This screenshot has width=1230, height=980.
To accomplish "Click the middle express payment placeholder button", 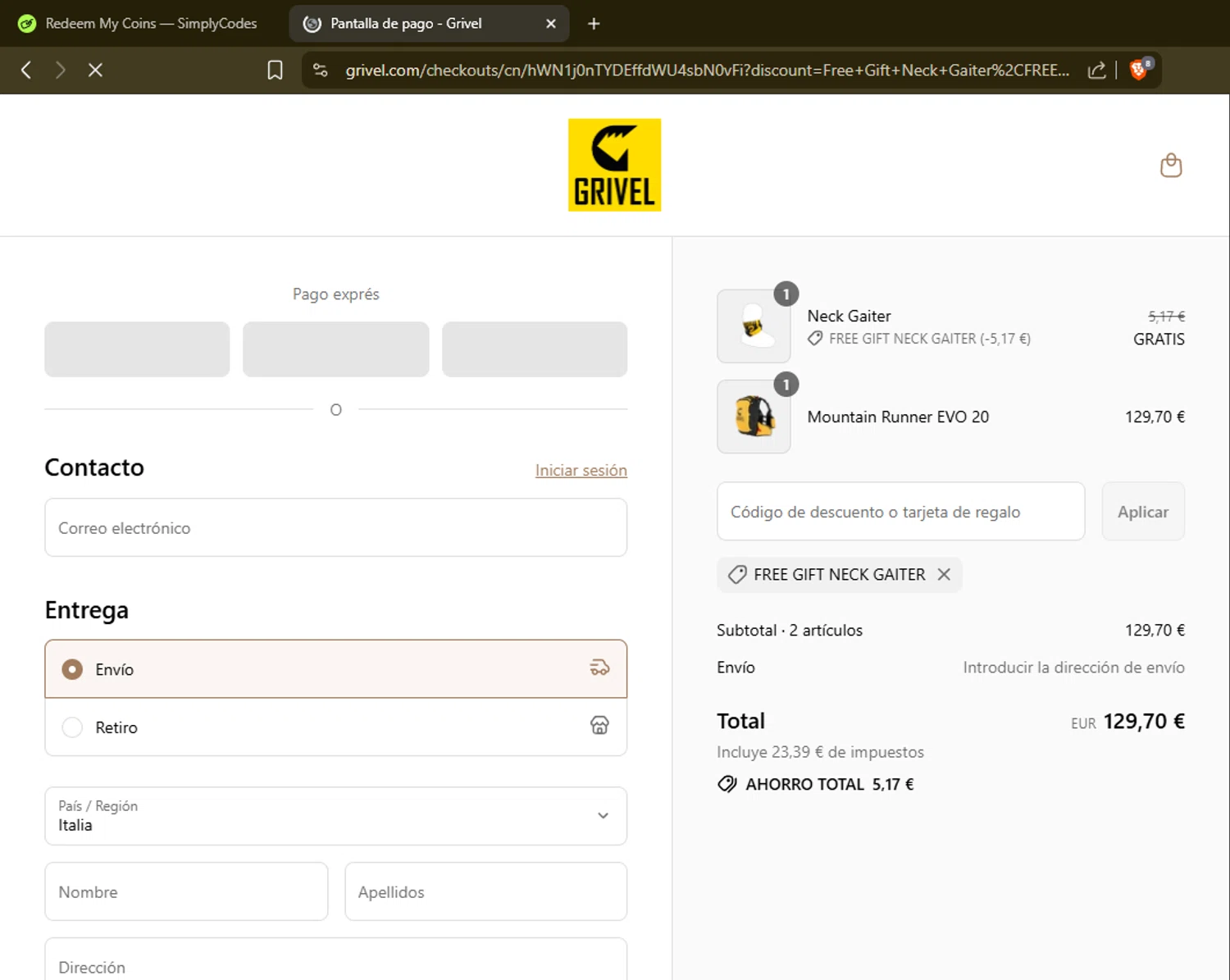I will pos(336,349).
